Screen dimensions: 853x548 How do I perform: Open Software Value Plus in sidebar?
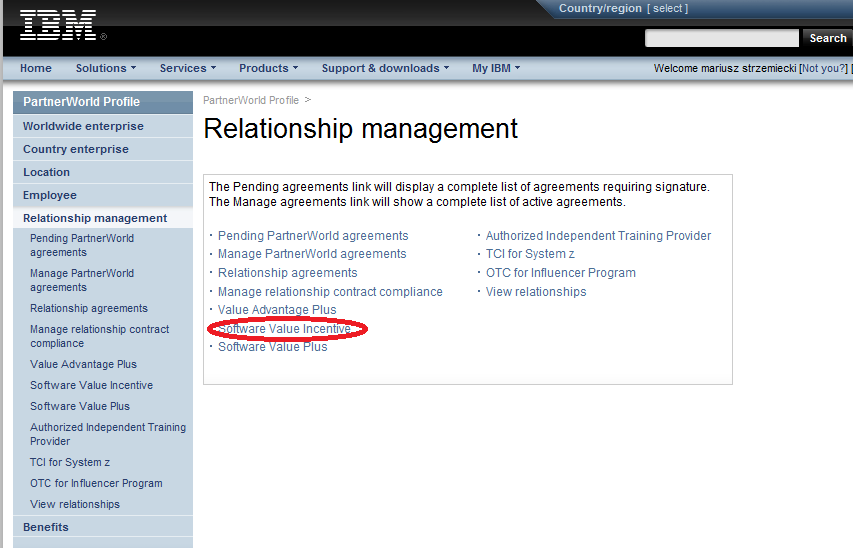[80, 407]
